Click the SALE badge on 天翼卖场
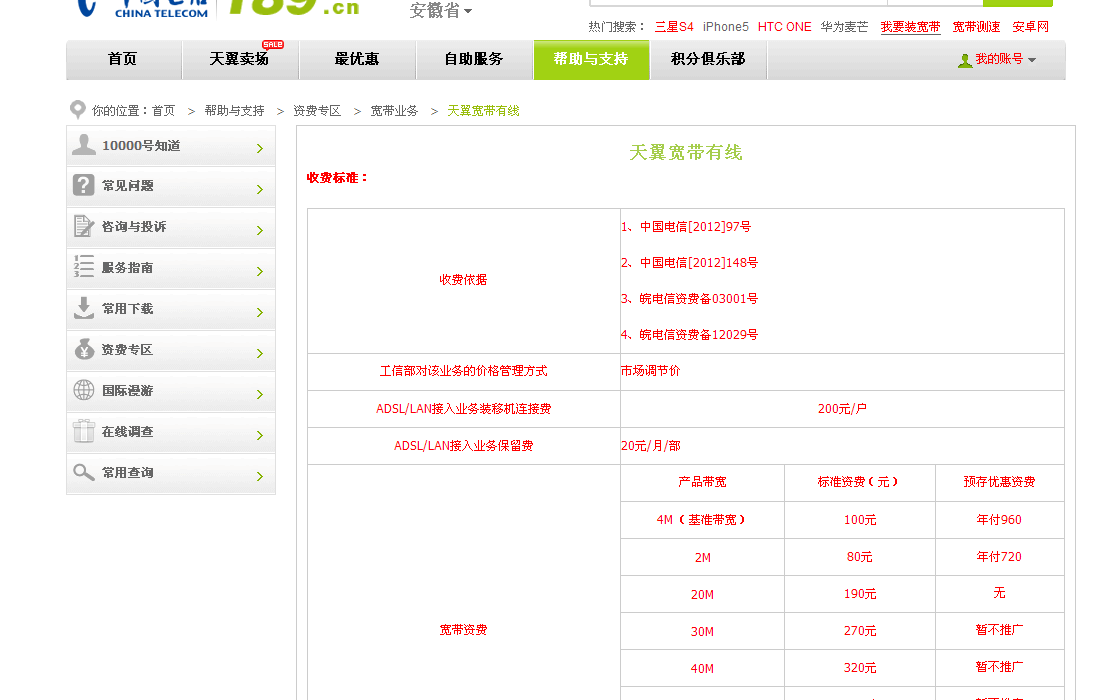The width and height of the screenshot is (1106, 700). pyautogui.click(x=273, y=44)
